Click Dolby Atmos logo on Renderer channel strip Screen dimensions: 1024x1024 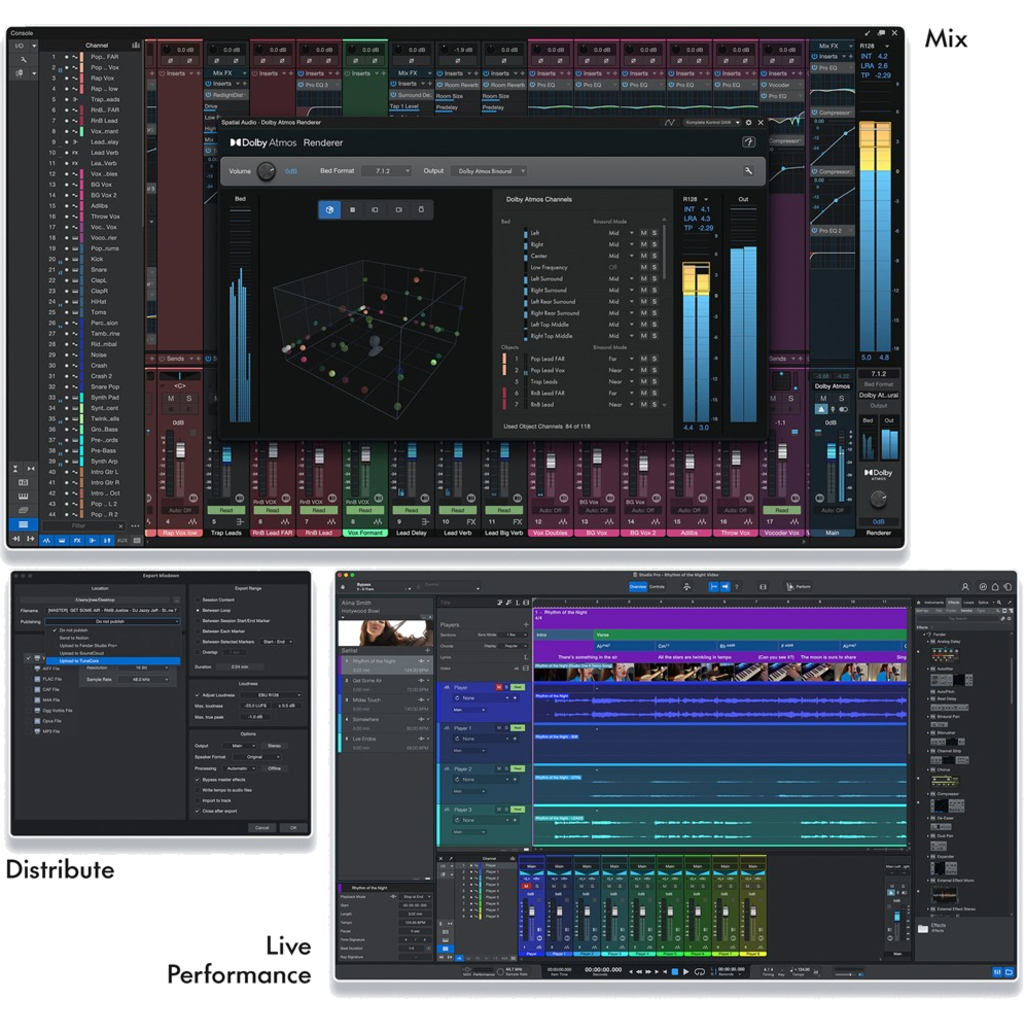[878, 473]
